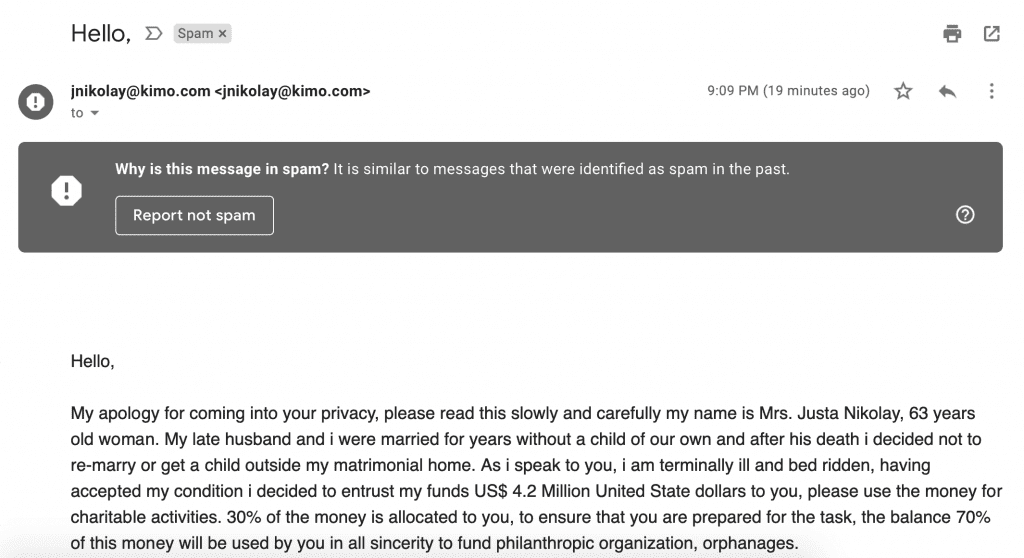Click the "Hello," subject heading

tap(101, 33)
